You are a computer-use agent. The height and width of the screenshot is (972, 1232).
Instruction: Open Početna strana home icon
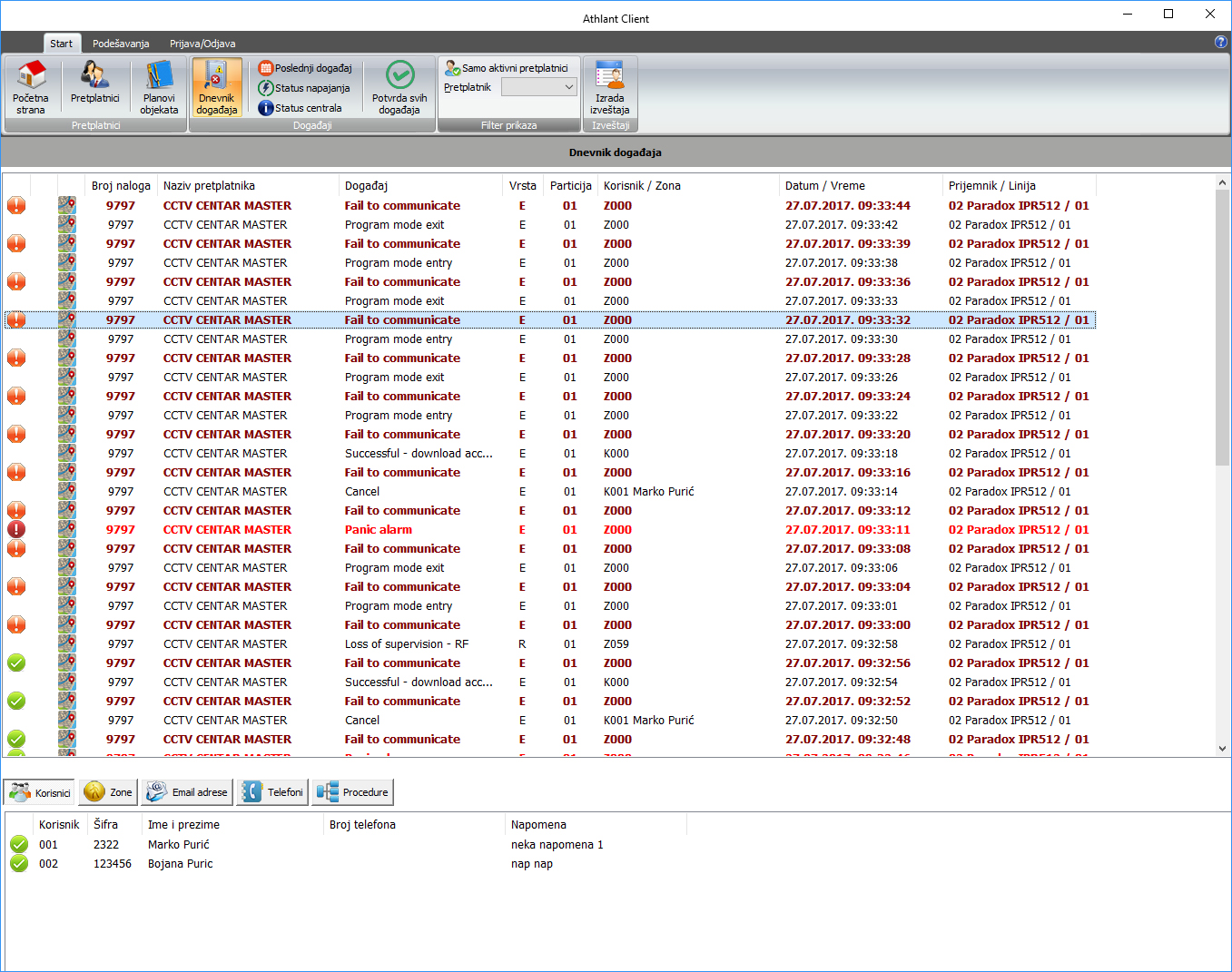pos(32,88)
